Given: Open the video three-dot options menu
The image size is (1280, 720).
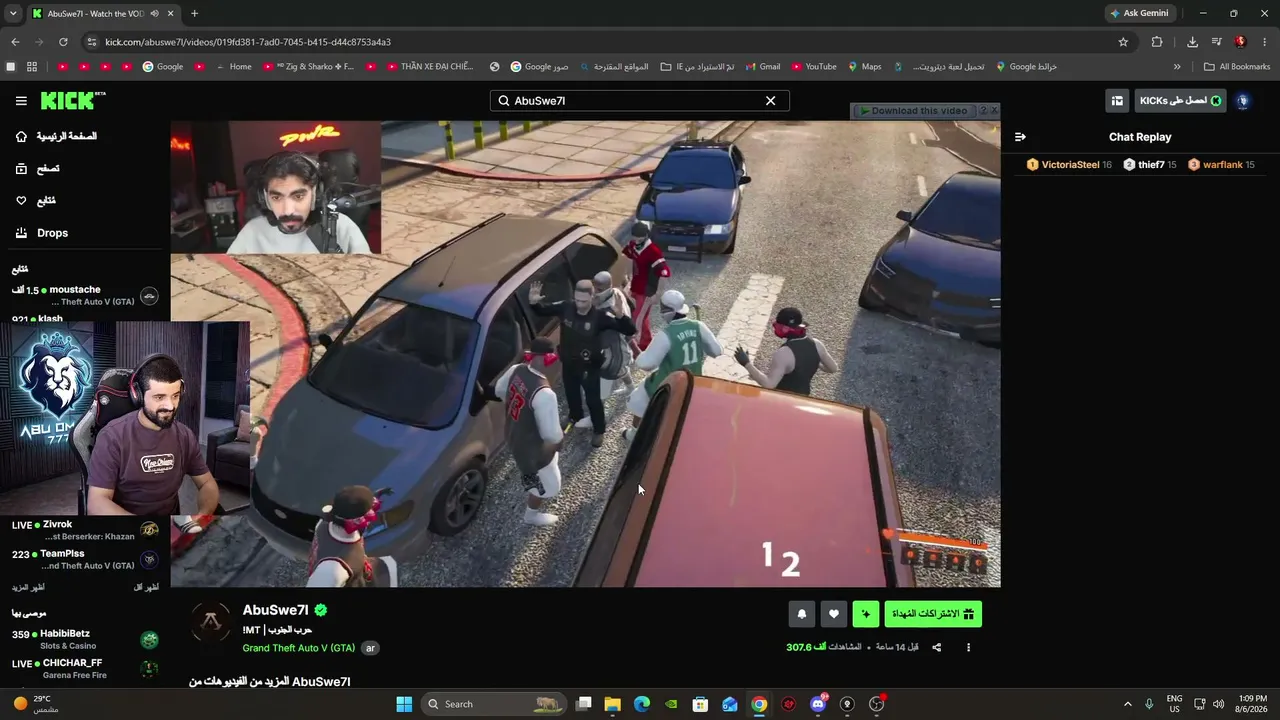Looking at the screenshot, I should (968, 647).
